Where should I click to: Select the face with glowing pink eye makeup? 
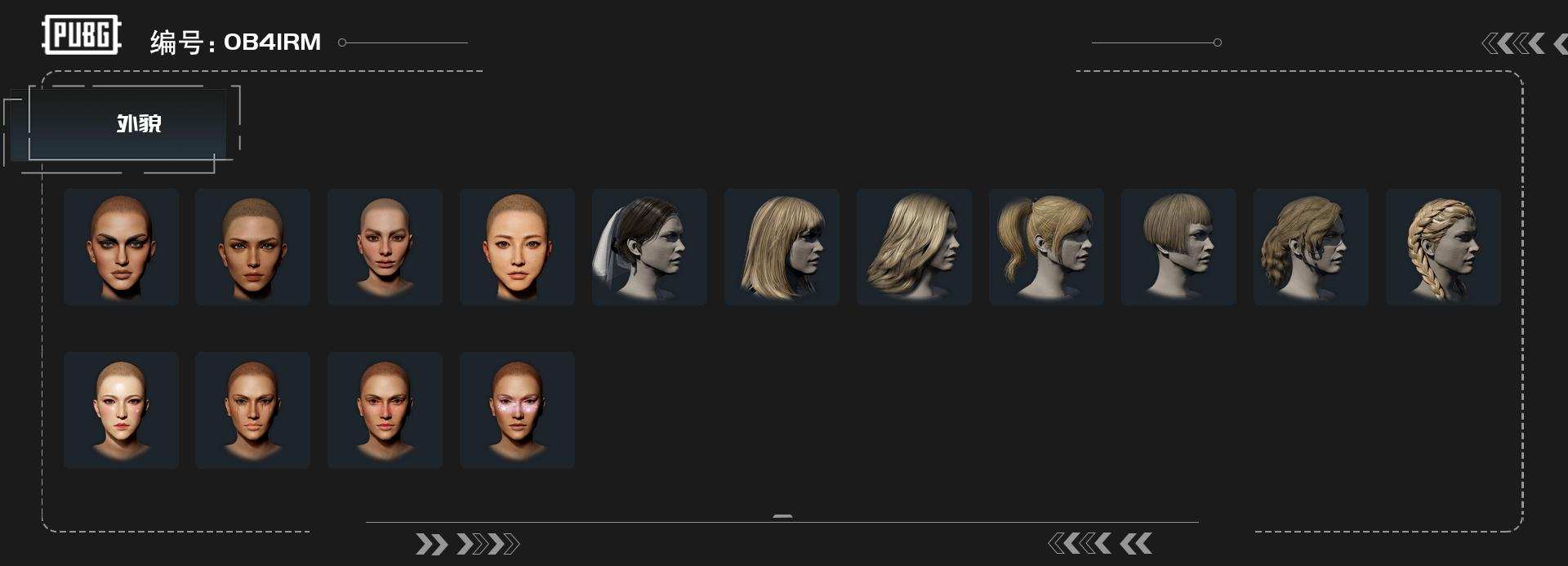point(517,410)
